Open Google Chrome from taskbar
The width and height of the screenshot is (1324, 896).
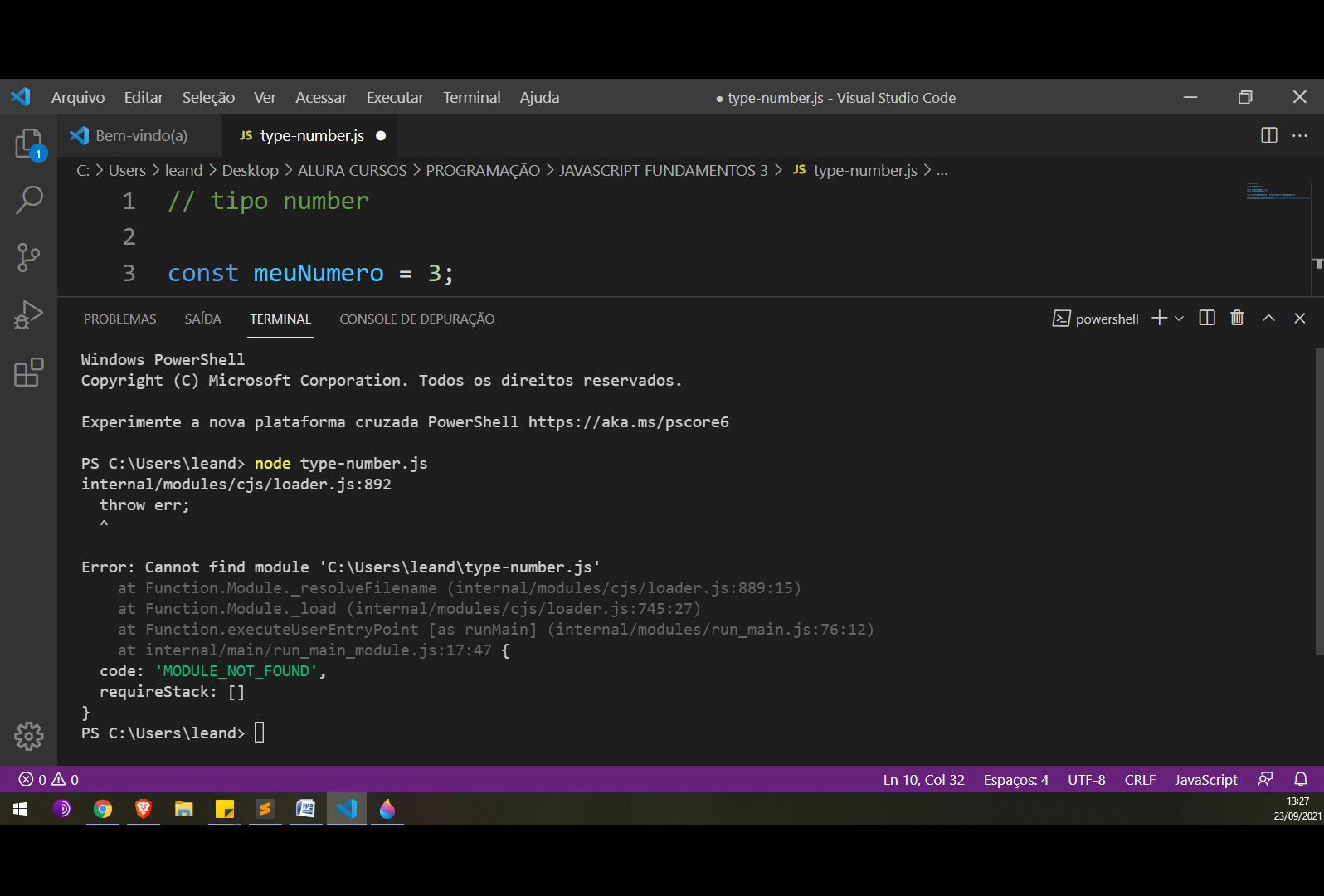click(103, 809)
